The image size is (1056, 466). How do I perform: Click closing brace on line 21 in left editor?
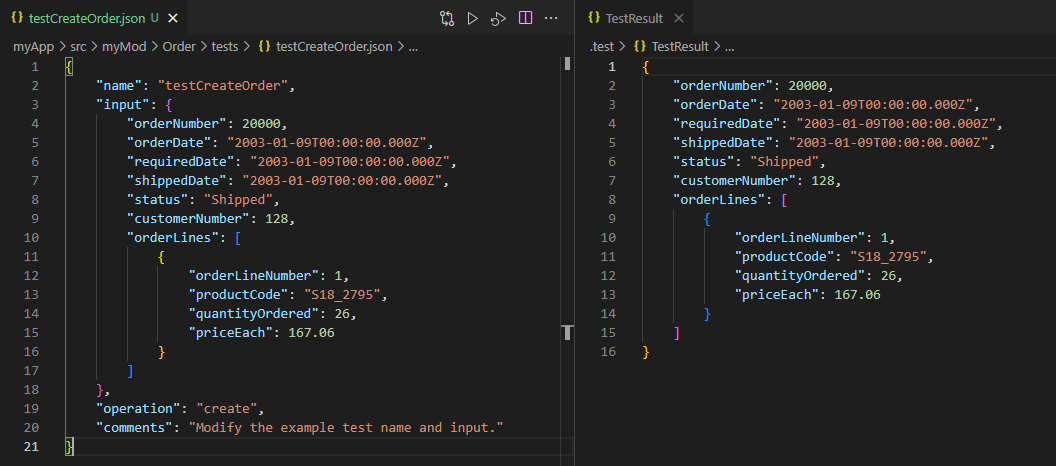click(69, 446)
